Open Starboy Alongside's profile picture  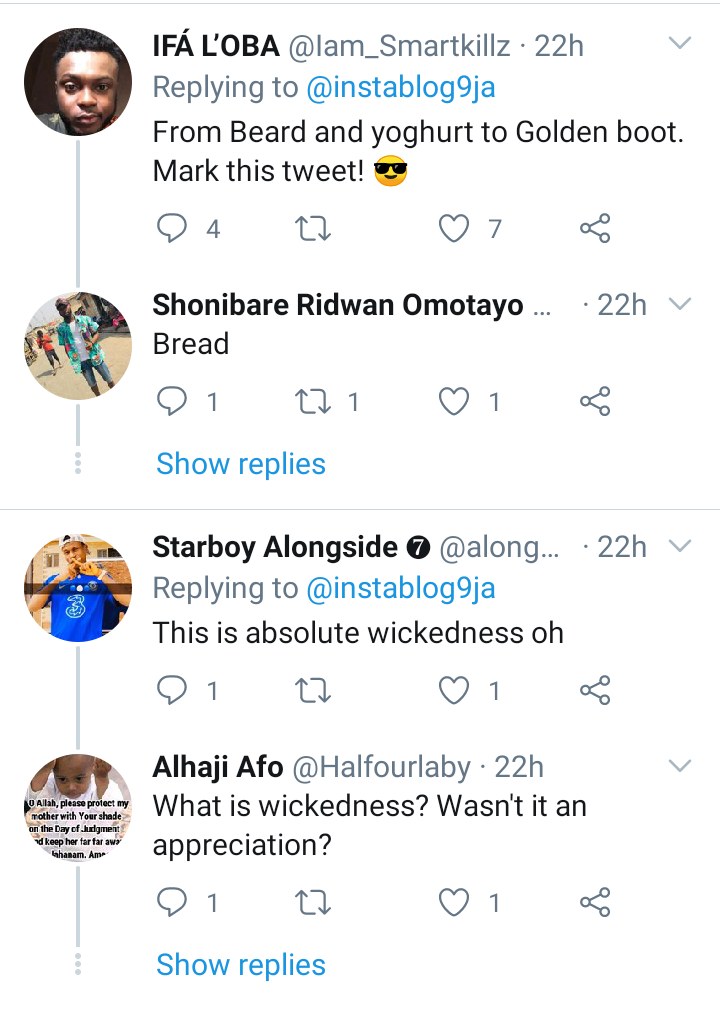click(77, 587)
